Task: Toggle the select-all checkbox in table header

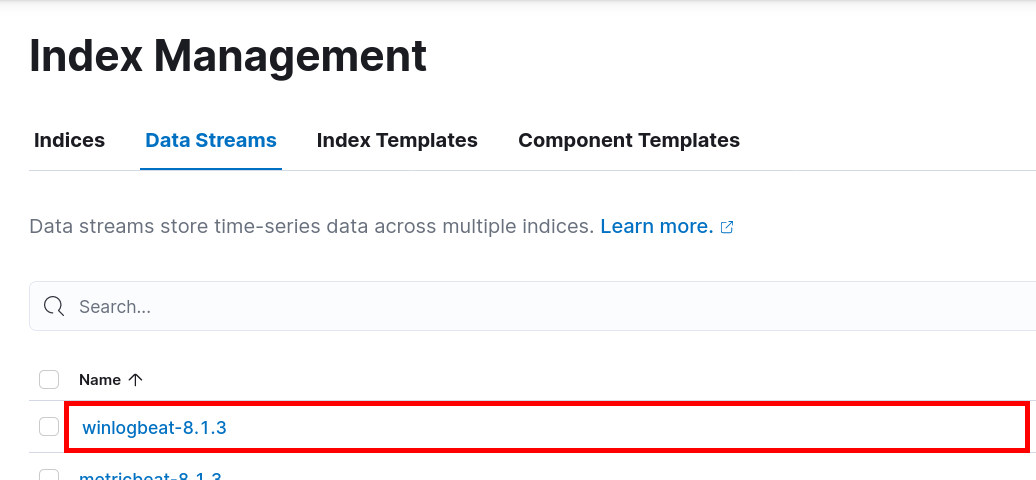Action: tap(49, 380)
